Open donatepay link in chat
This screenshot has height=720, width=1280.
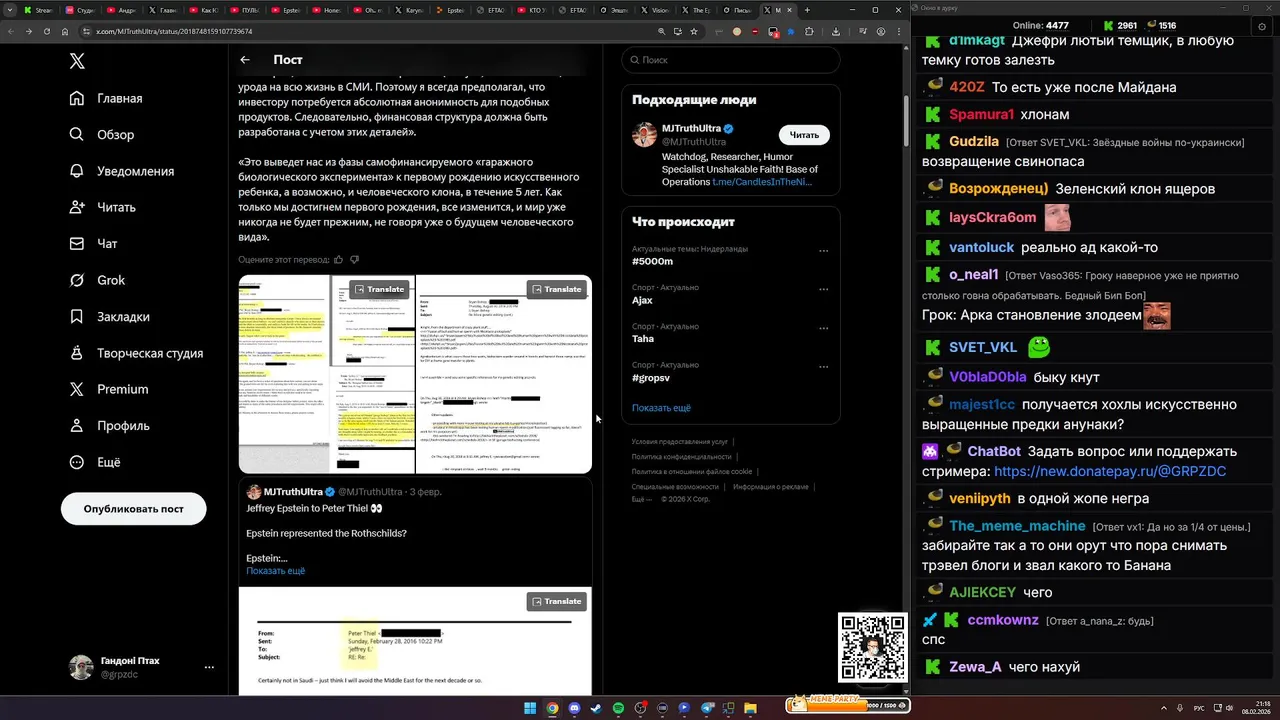(1110, 471)
